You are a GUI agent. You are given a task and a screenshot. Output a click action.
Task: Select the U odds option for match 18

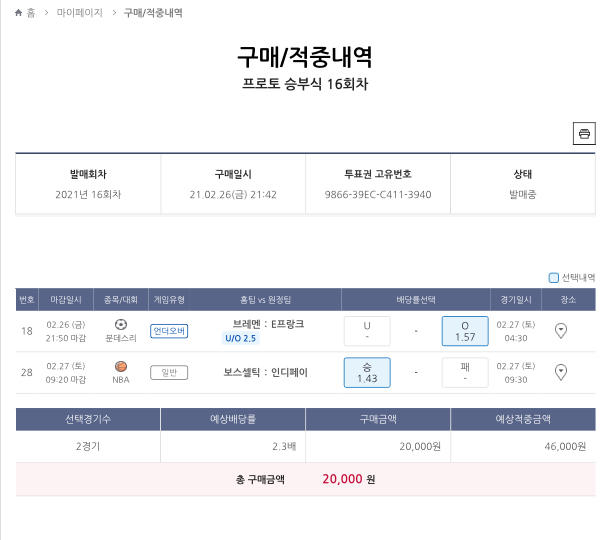367,331
